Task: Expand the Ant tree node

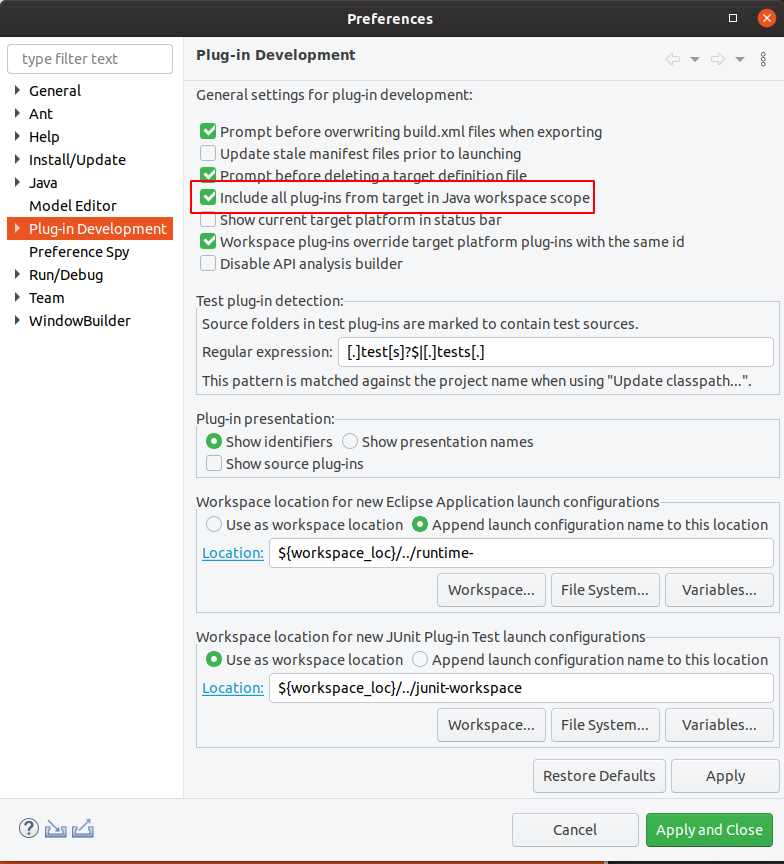Action: (x=17, y=114)
